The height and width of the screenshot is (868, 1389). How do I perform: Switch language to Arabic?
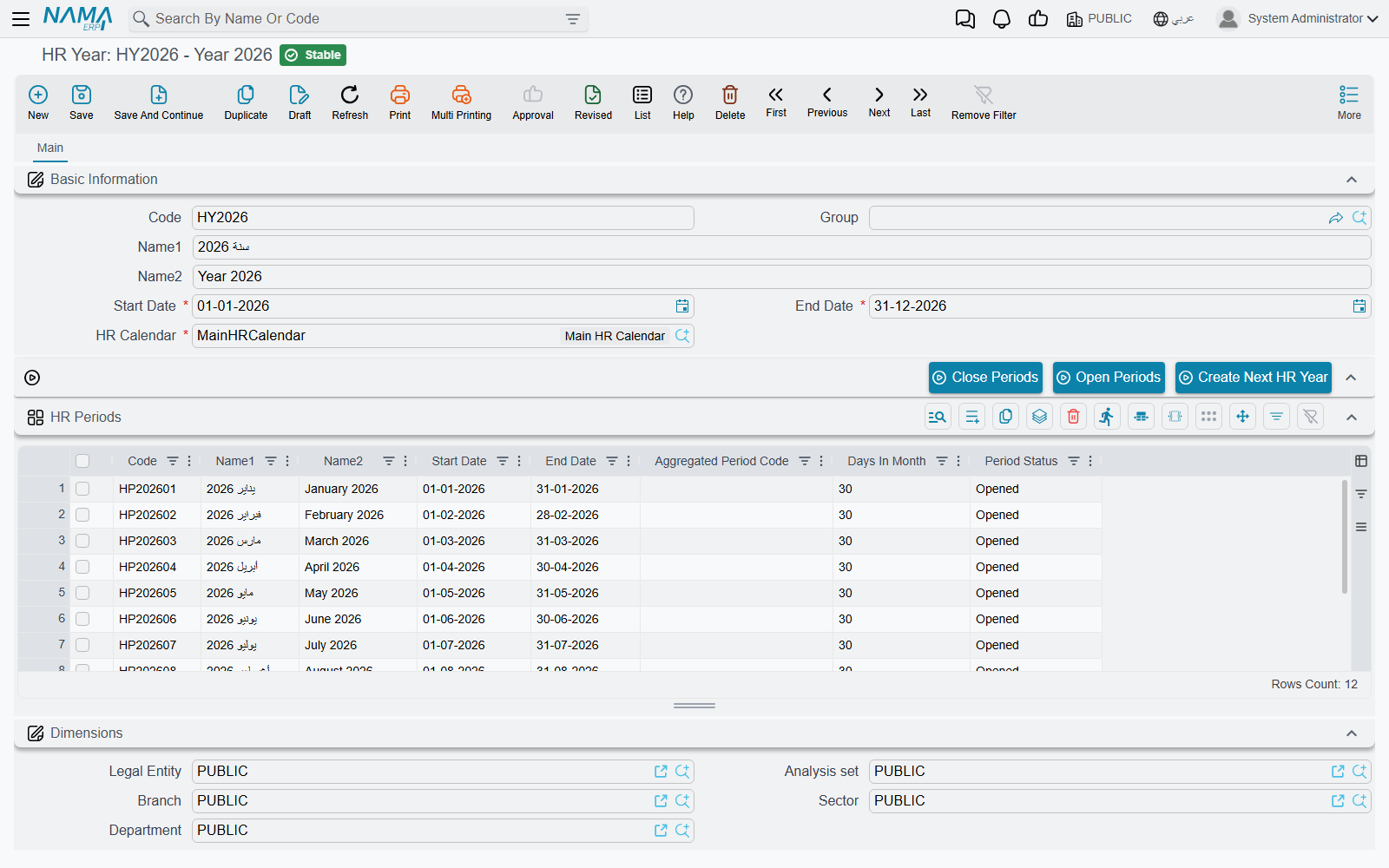[1174, 19]
